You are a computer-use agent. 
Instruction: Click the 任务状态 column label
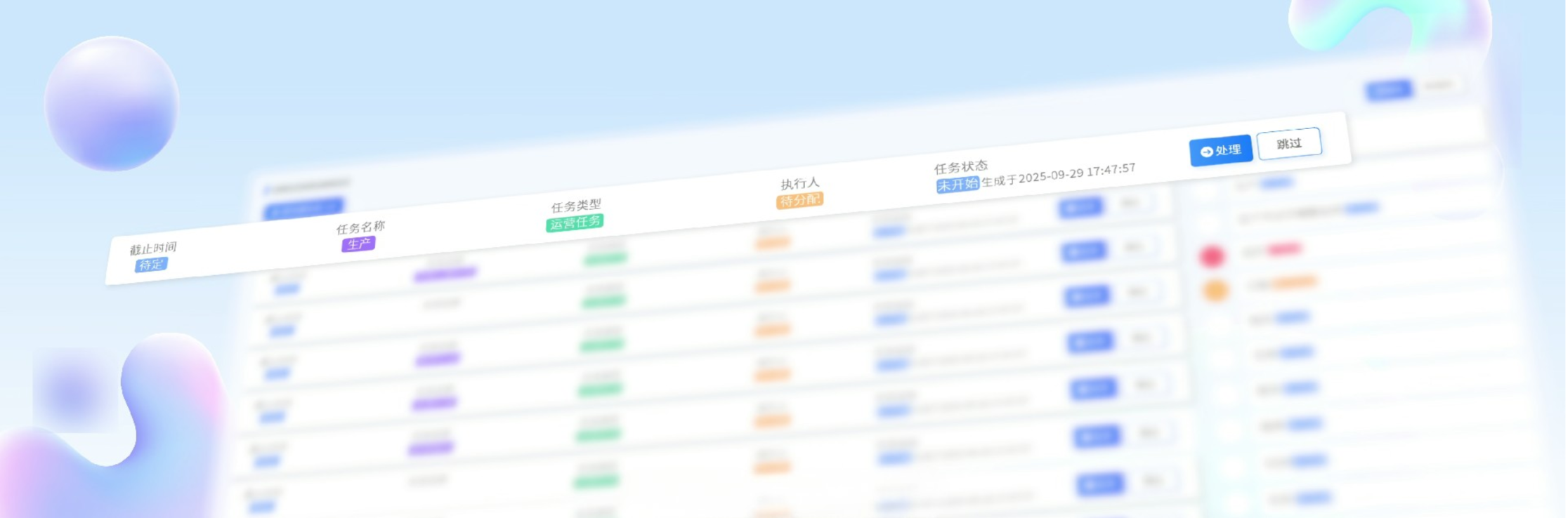tap(960, 167)
